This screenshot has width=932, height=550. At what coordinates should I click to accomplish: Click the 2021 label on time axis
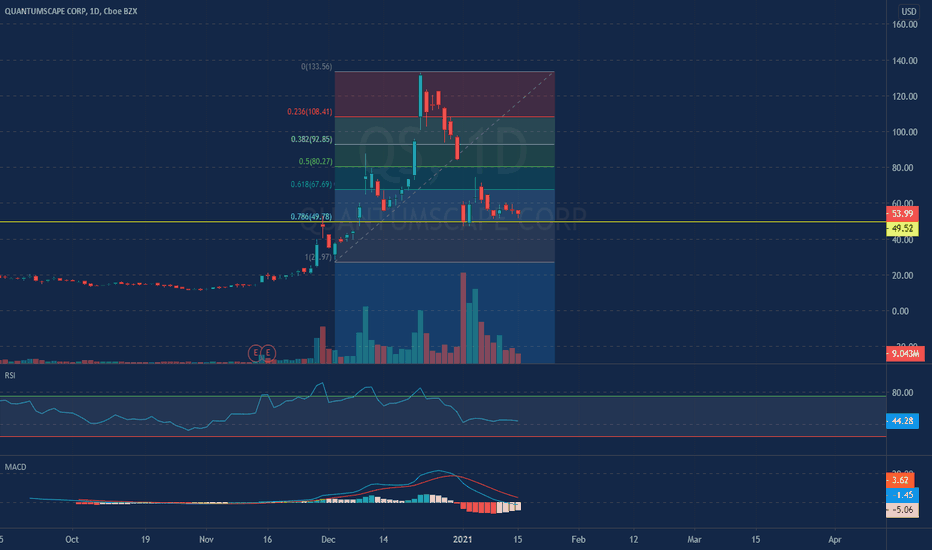462,539
